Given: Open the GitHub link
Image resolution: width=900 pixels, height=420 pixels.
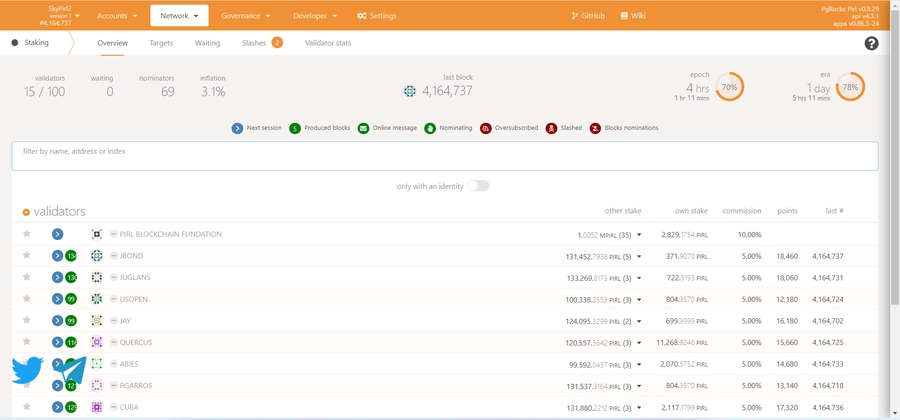Looking at the screenshot, I should 588,16.
